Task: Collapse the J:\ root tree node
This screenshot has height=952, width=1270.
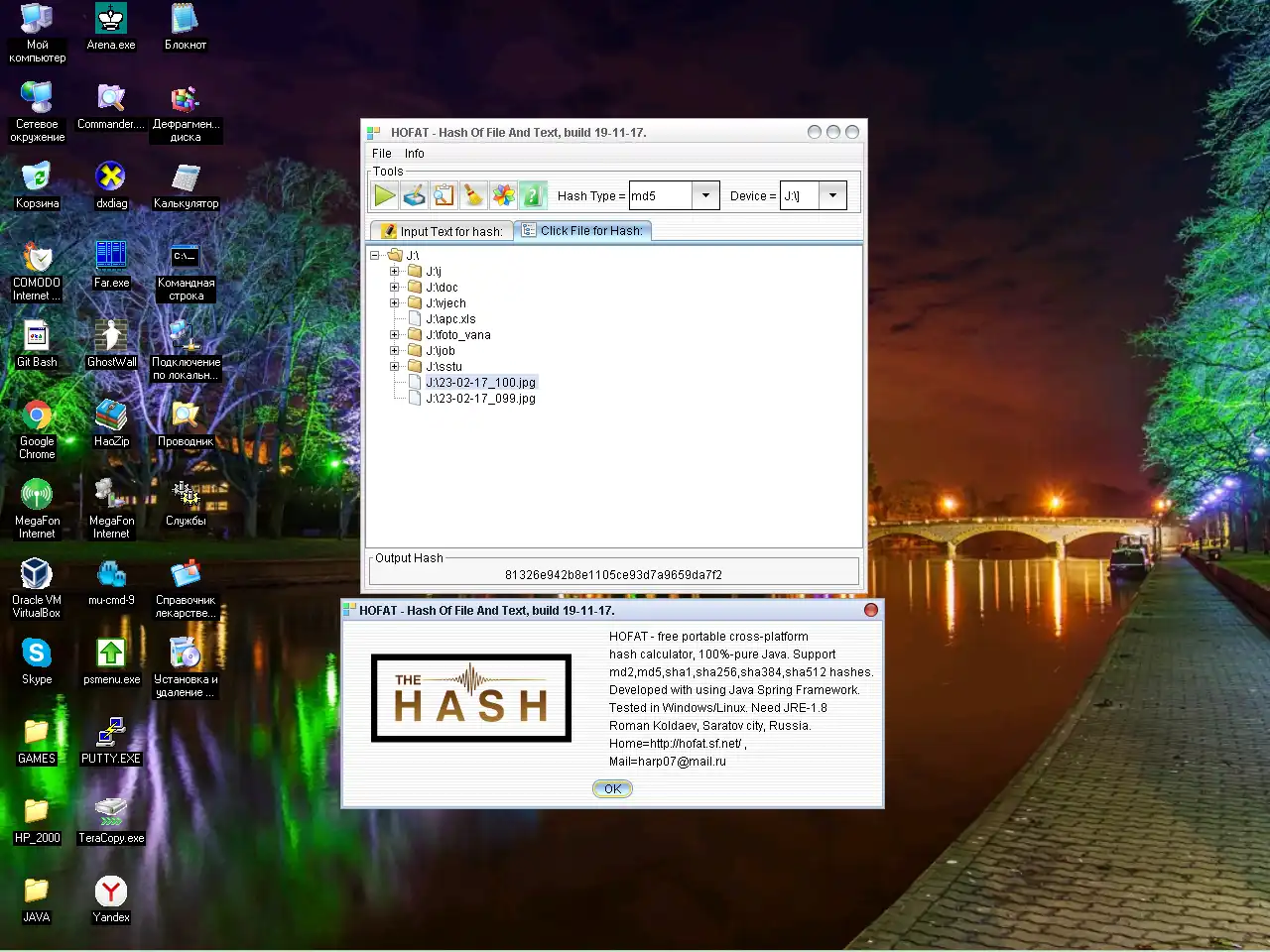Action: tap(375, 256)
